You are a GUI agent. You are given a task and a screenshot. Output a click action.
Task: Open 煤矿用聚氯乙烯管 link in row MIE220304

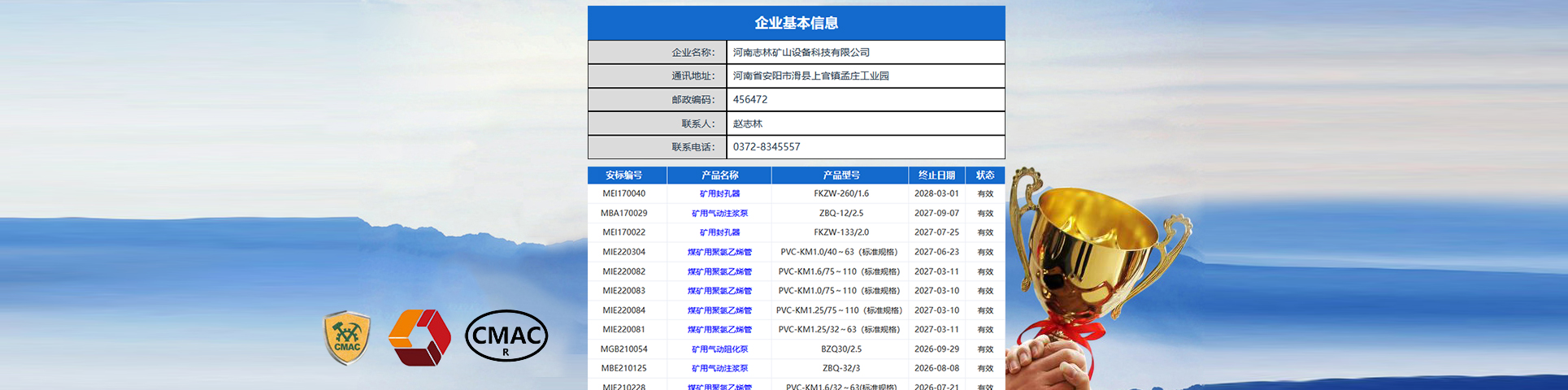pyautogui.click(x=719, y=253)
